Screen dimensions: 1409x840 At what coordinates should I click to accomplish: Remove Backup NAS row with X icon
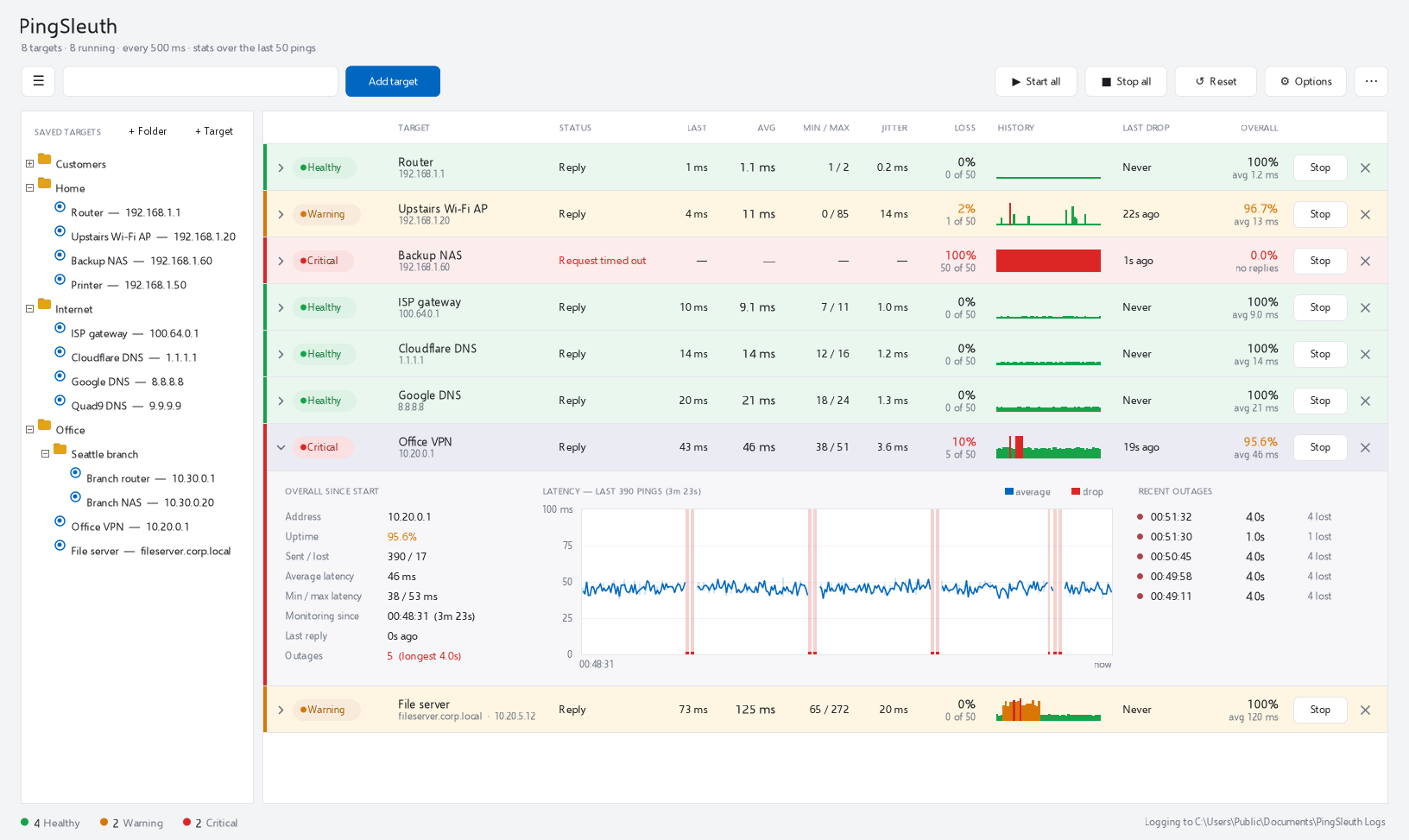(x=1365, y=261)
